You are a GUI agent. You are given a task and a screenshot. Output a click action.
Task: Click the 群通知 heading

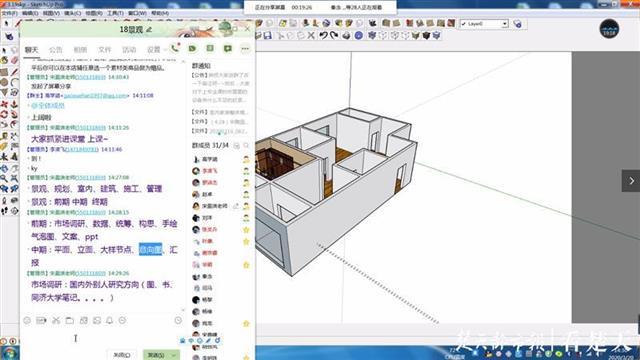pyautogui.click(x=201, y=66)
